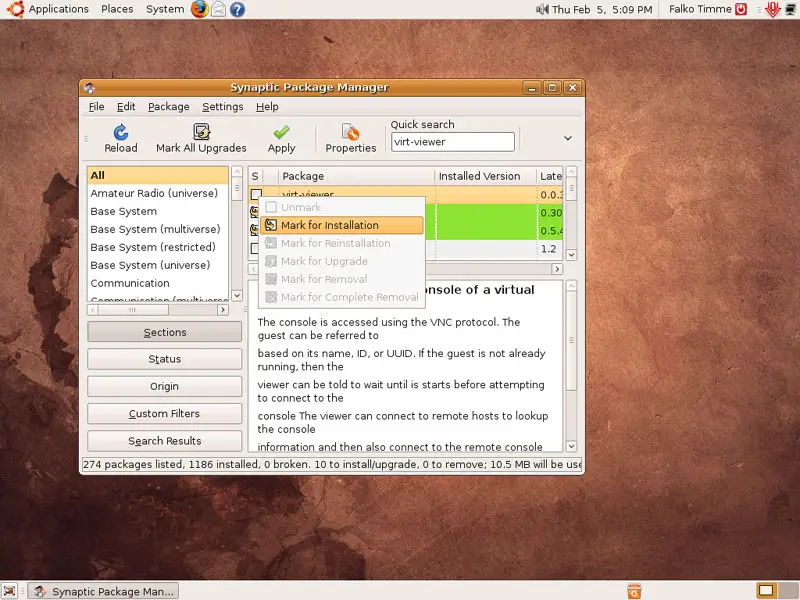
Task: Click the Origin button
Action: point(165,387)
